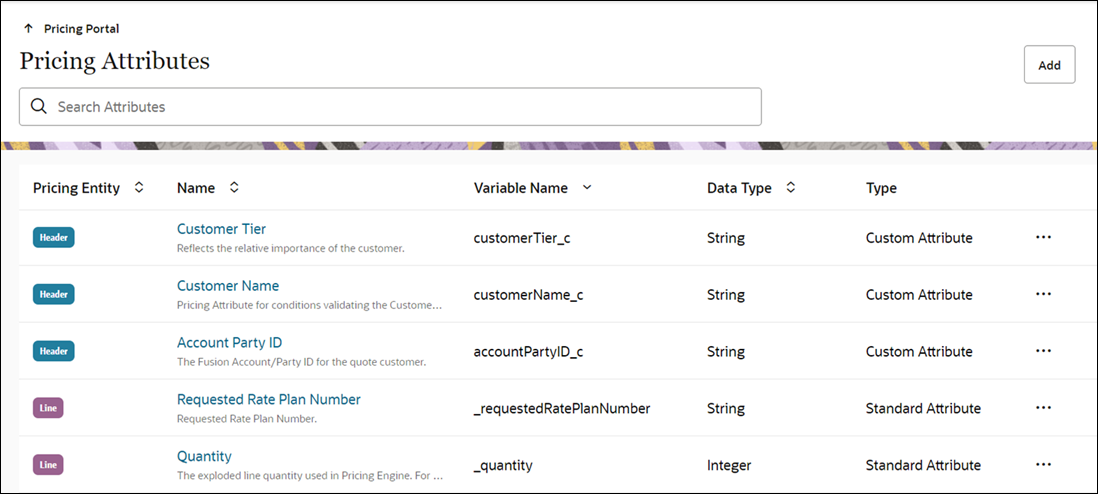Click the String data type for Customer Tier
Screen dimensions: 1098x494
(x=725, y=238)
